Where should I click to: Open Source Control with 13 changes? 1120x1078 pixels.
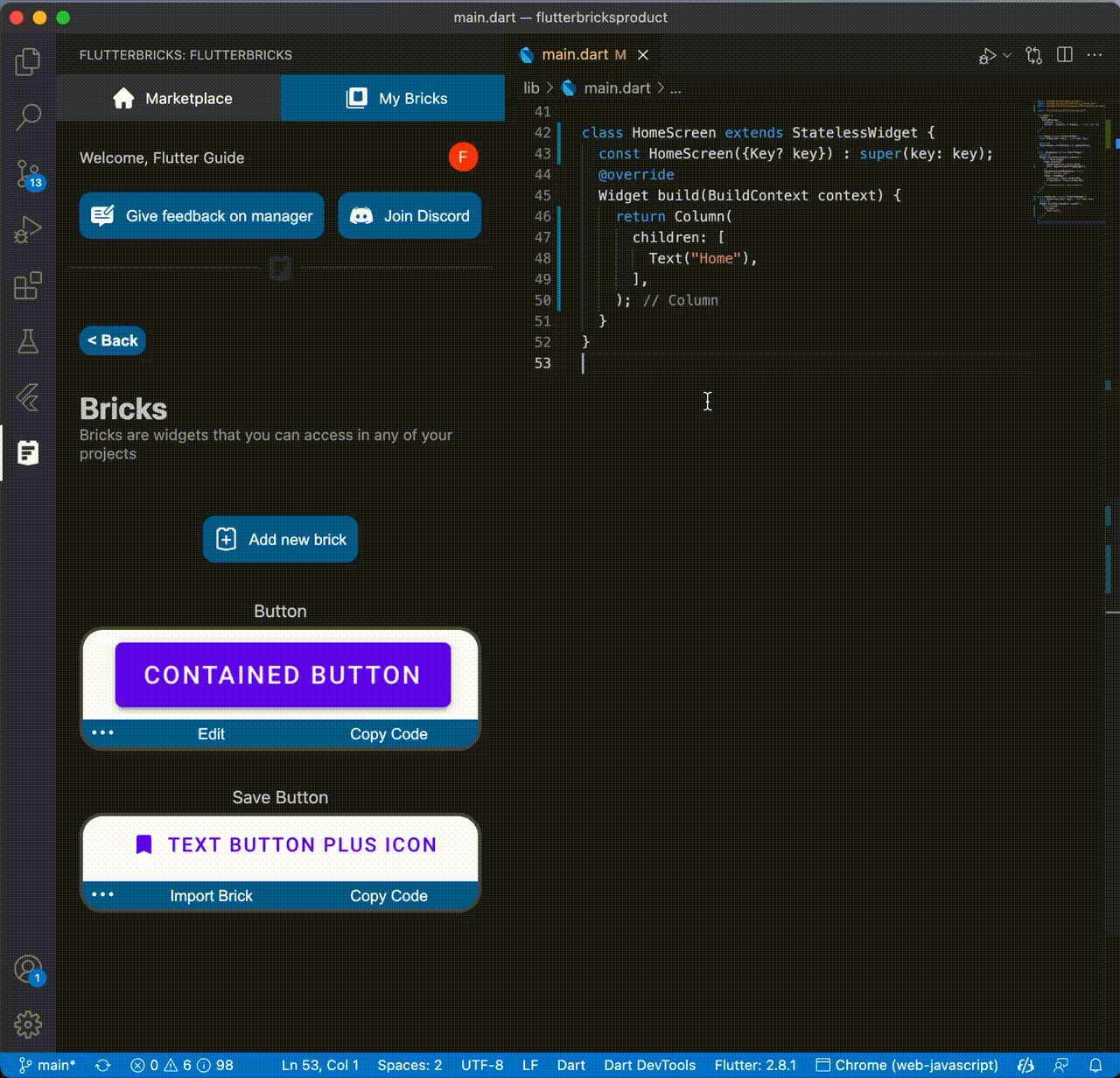28,173
